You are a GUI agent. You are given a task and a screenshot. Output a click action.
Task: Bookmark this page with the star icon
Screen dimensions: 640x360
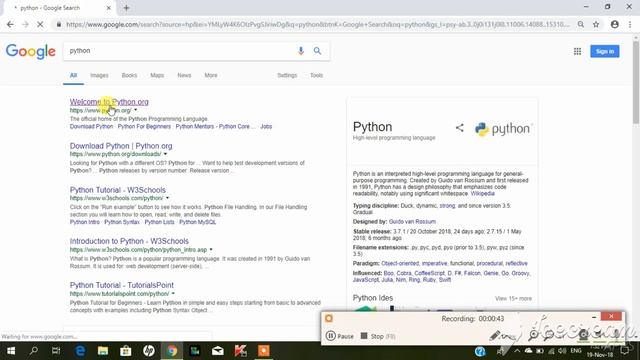click(596, 24)
